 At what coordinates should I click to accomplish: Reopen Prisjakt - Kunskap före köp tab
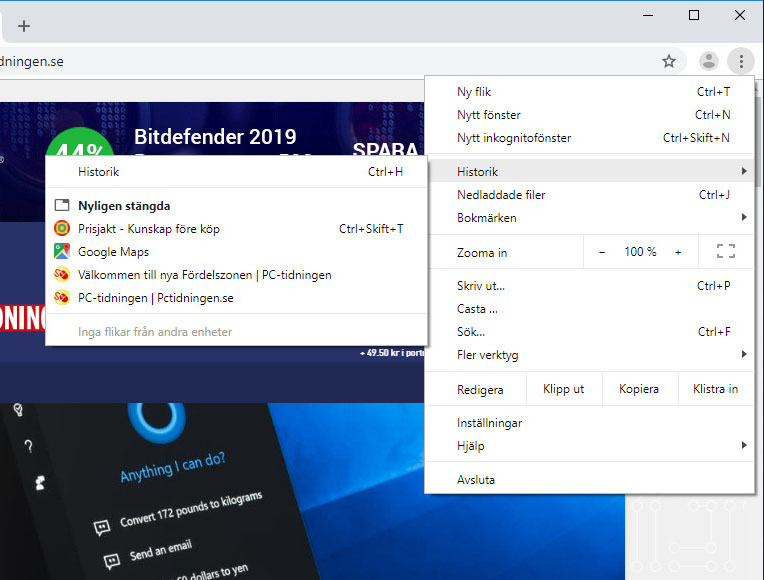coord(236,229)
